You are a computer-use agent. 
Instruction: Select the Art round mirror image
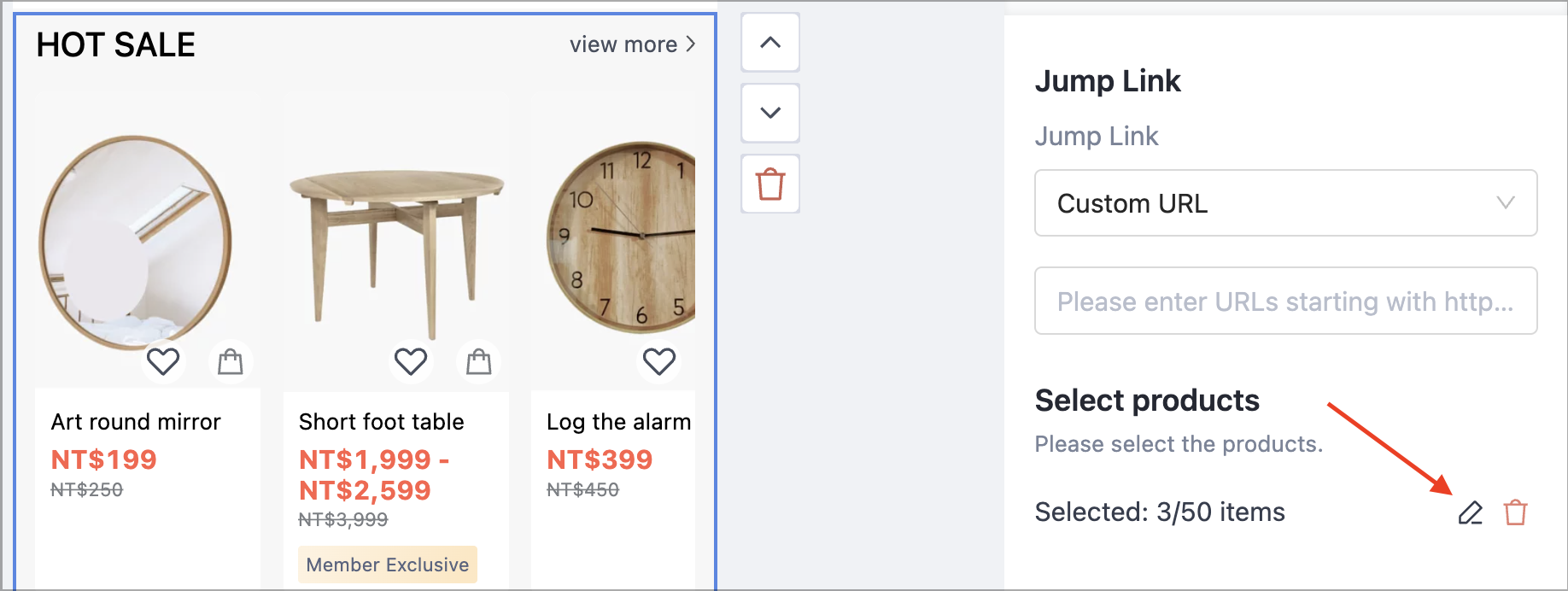[137, 242]
